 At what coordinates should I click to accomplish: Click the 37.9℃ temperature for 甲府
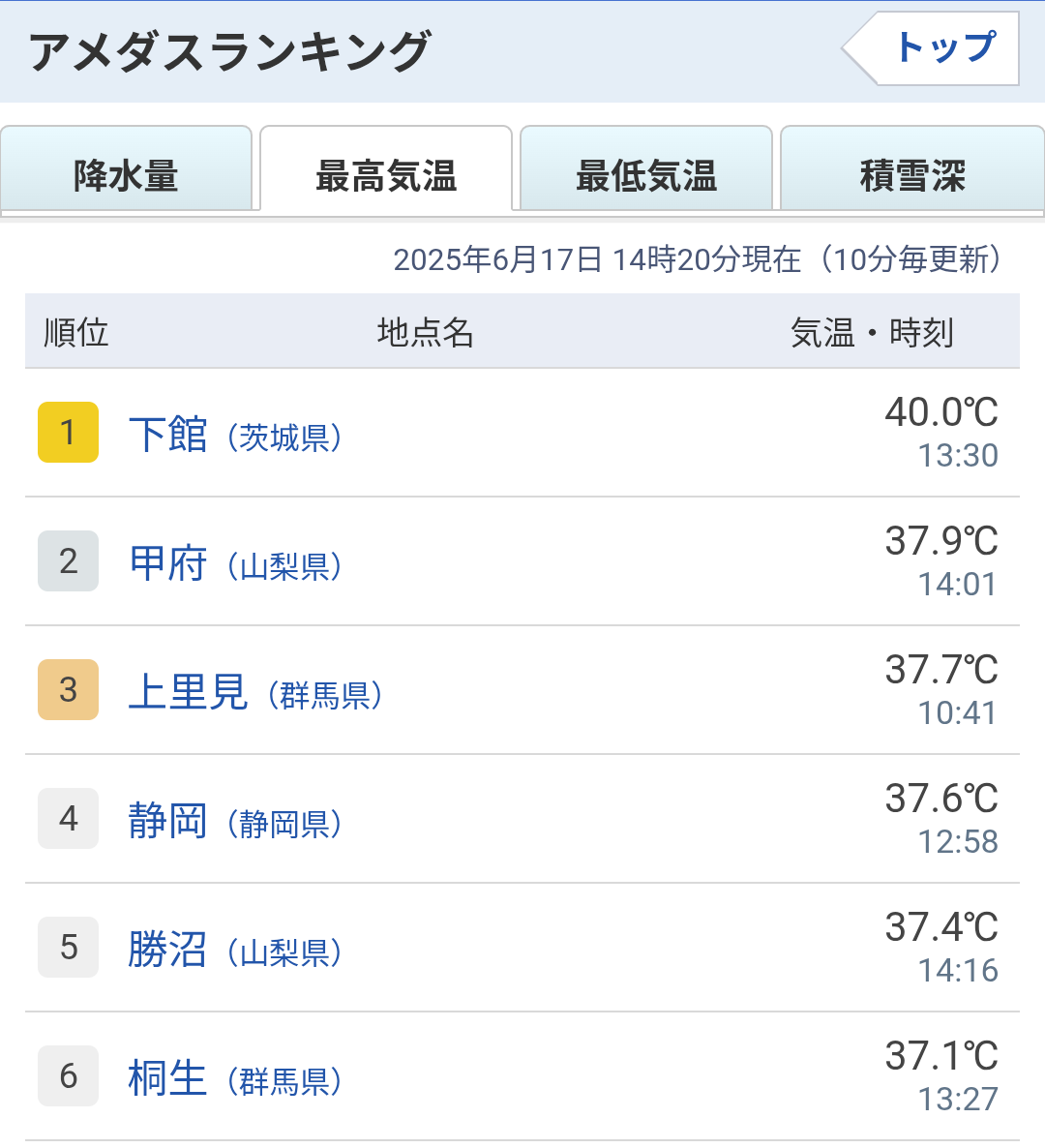(941, 541)
